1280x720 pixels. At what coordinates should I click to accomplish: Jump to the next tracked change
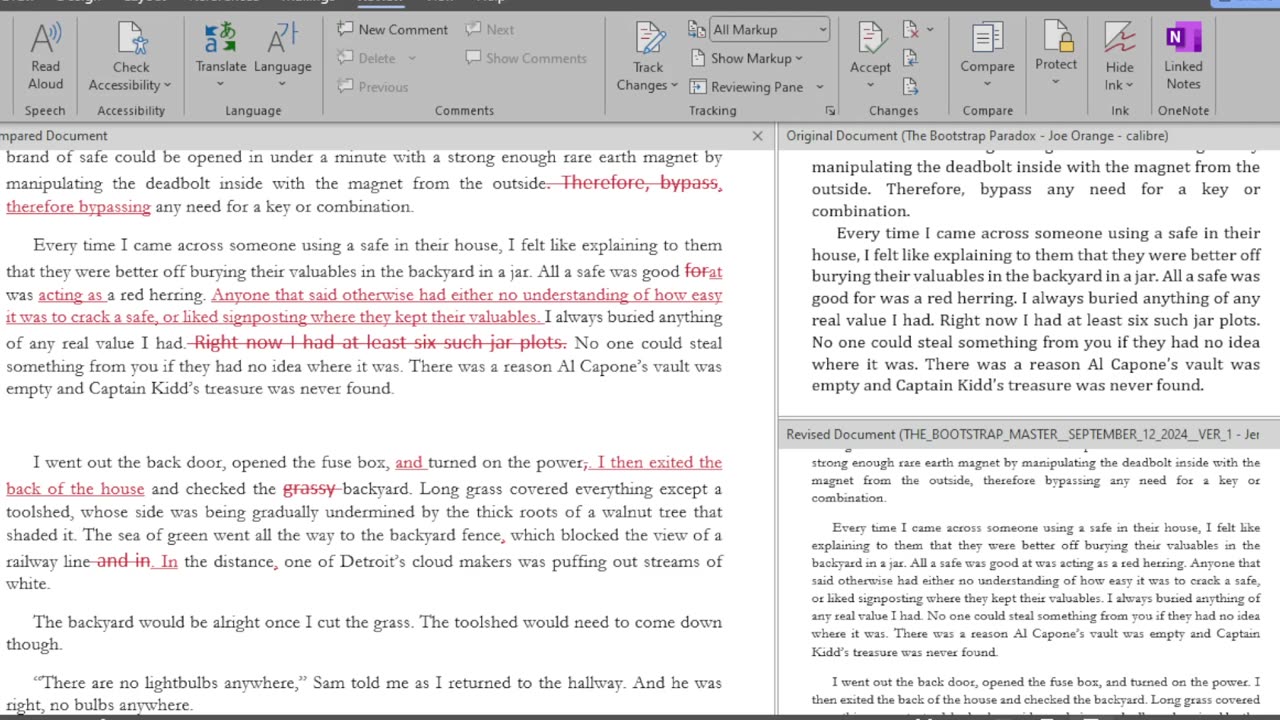click(910, 86)
